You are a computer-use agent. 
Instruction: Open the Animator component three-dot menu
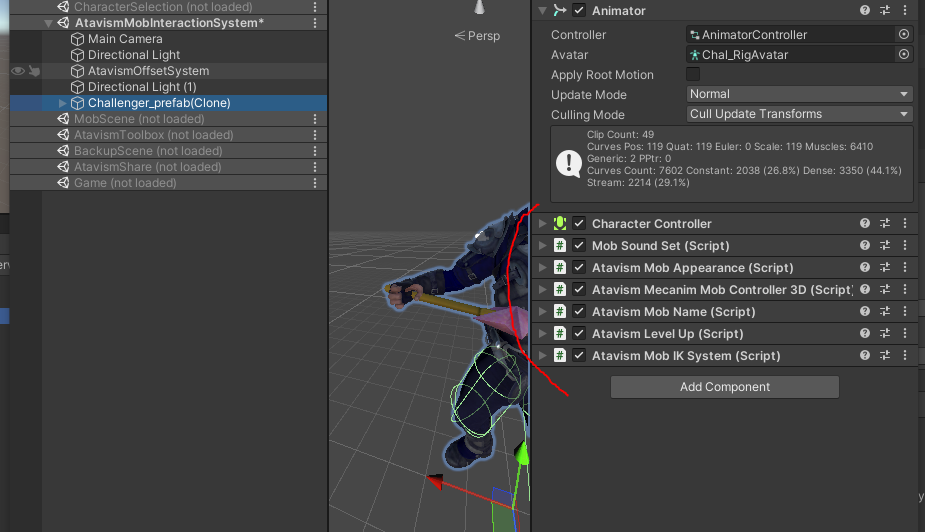pos(905,11)
